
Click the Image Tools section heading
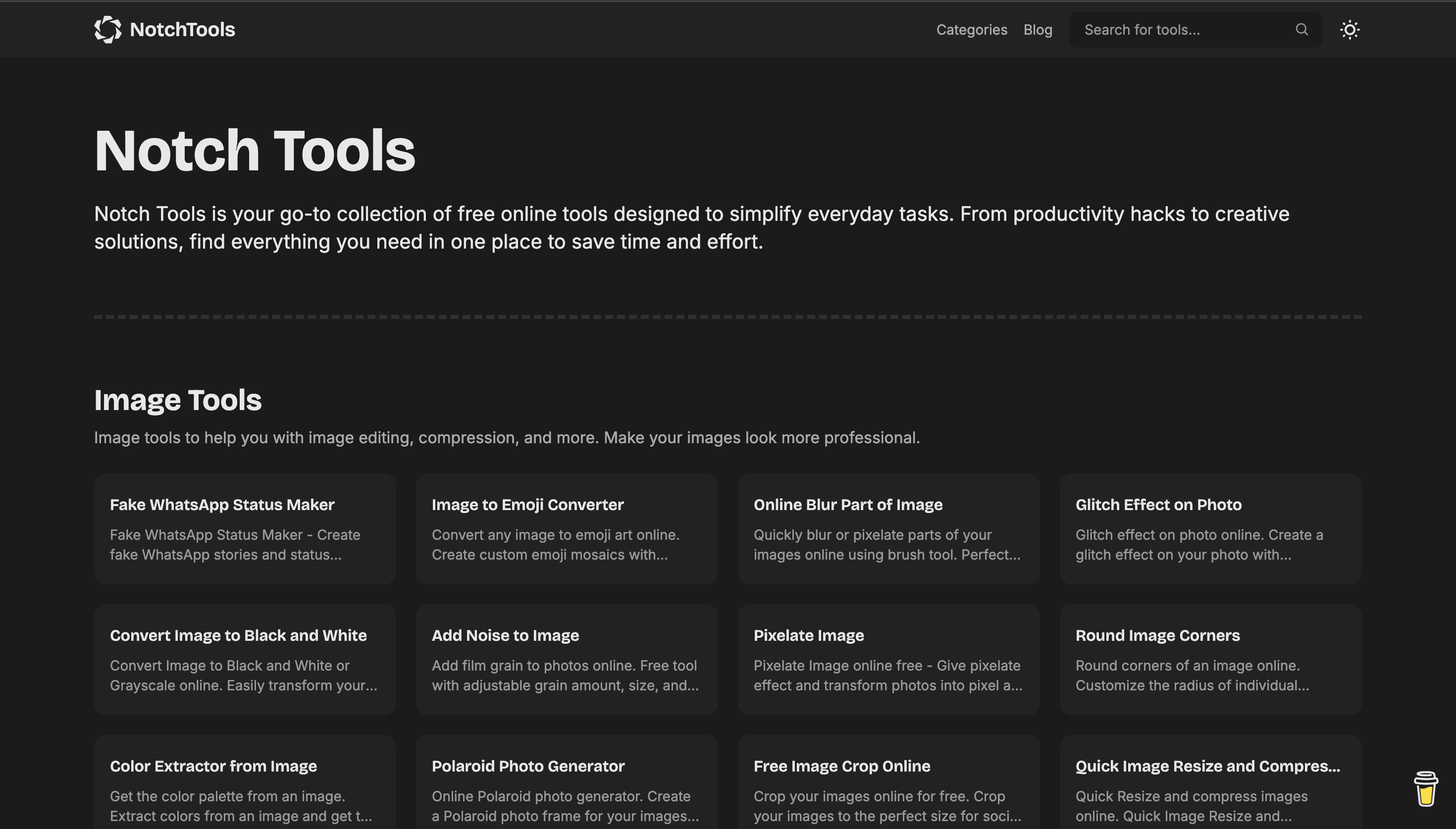178,399
